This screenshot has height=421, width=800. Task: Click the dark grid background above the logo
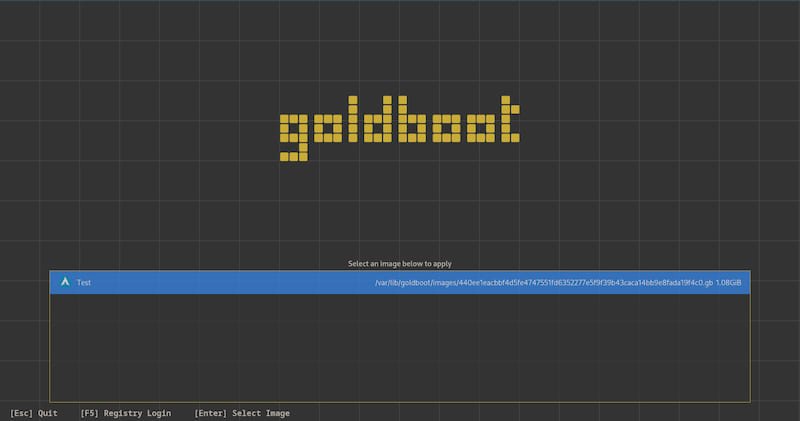[x=400, y=50]
